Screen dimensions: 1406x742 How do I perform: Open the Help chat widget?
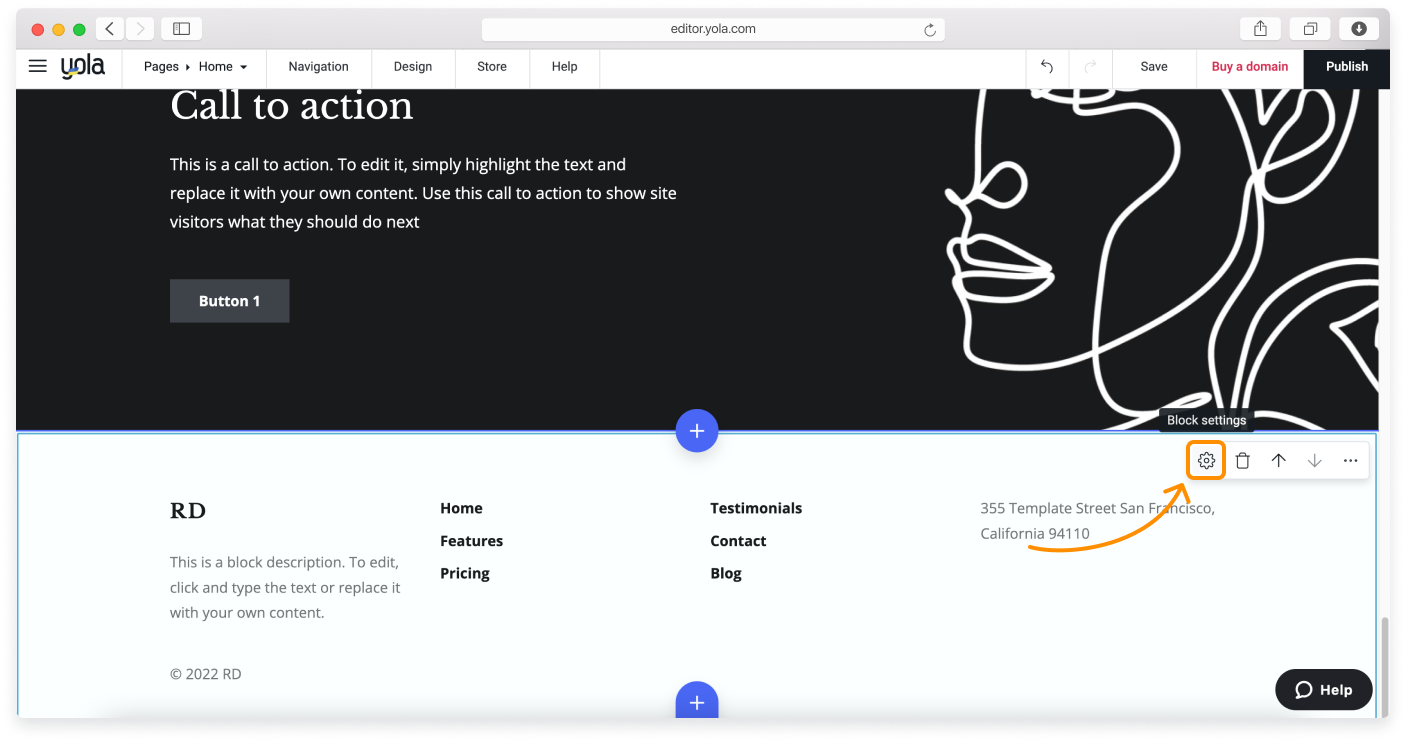[x=1323, y=690]
